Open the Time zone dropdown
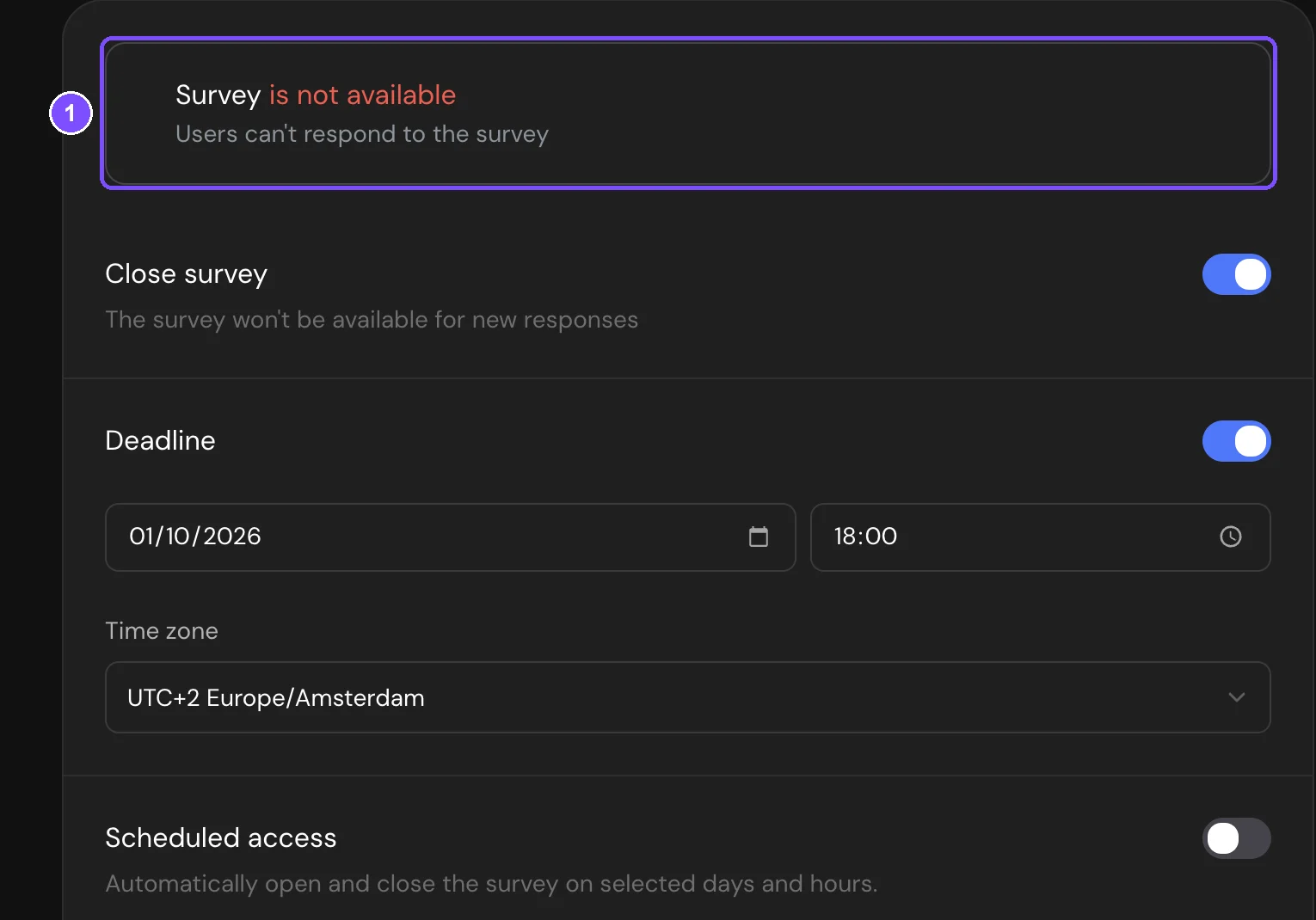 pos(687,697)
